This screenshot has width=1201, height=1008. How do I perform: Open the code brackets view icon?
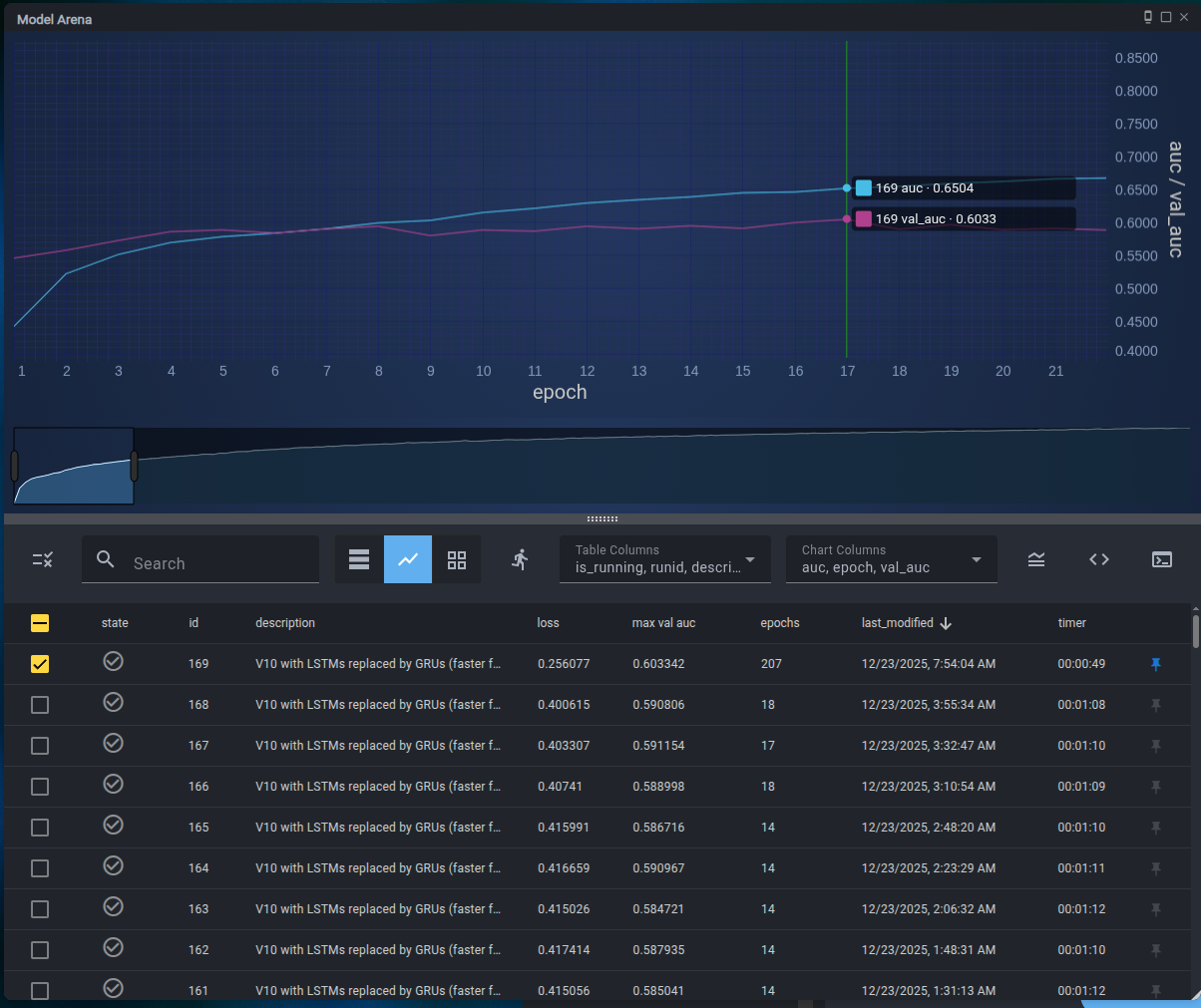pyautogui.click(x=1099, y=559)
